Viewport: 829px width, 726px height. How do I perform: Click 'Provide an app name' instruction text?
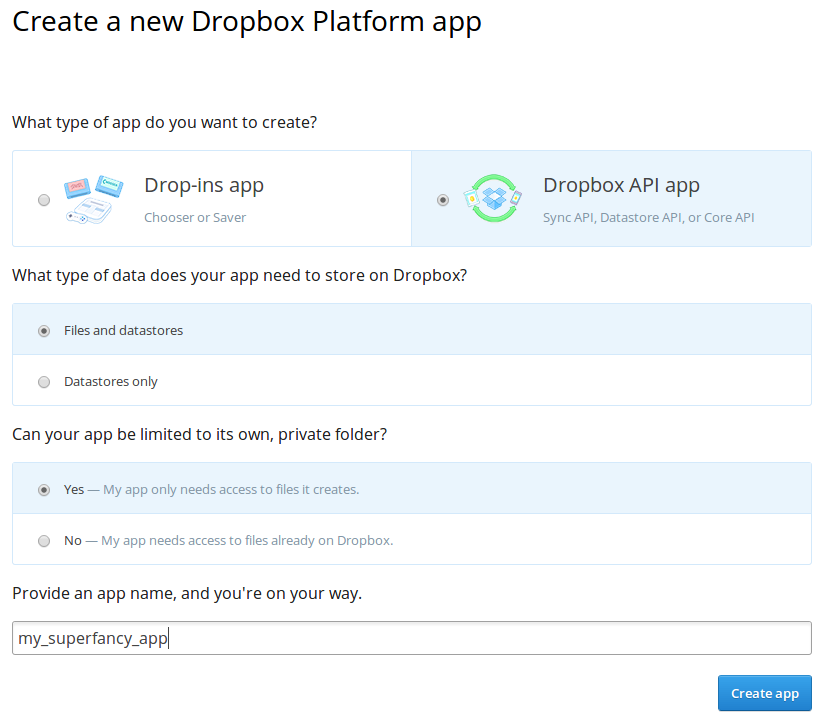187,593
